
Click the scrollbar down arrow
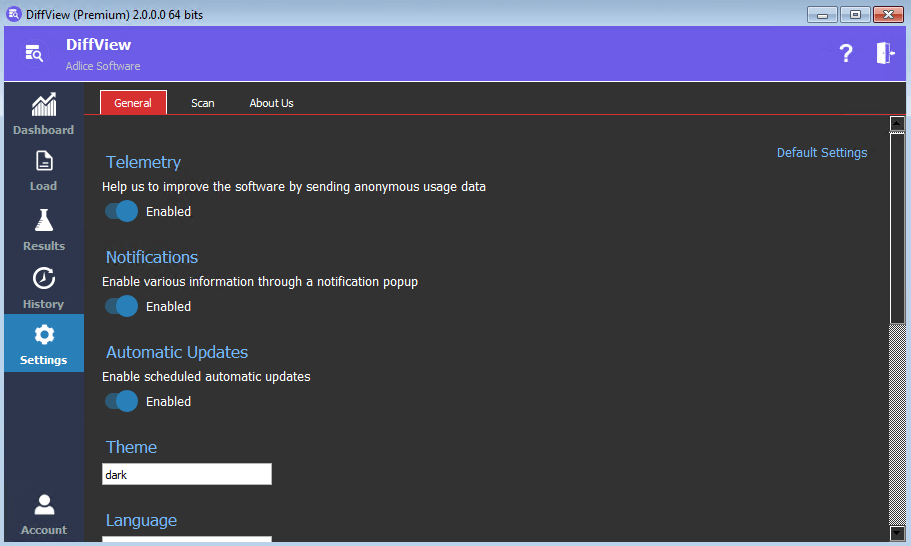click(x=897, y=533)
